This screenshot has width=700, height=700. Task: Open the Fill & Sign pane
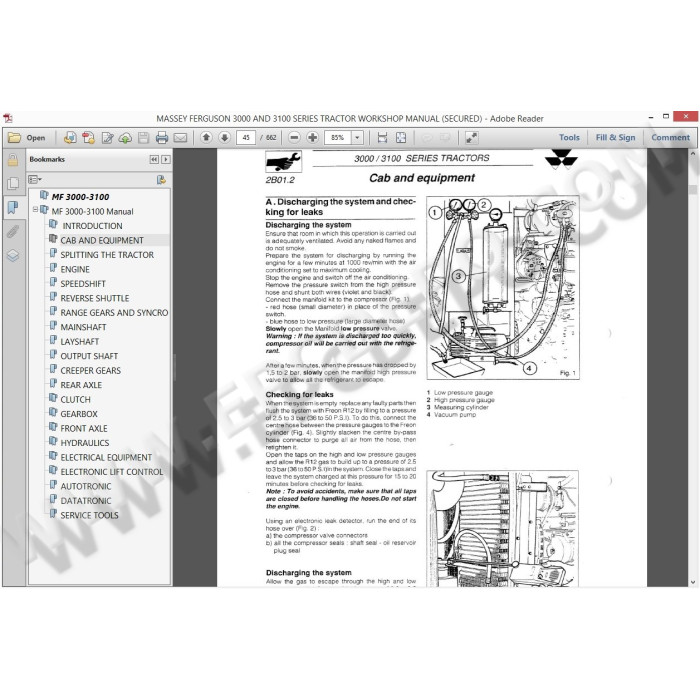pos(615,138)
